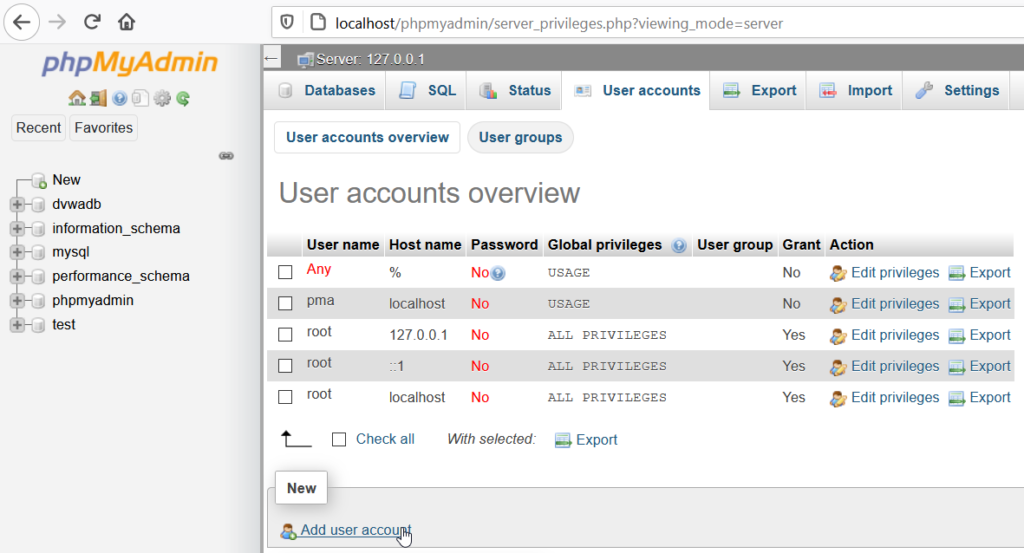Open the phpmyadmin database
The width and height of the screenshot is (1024, 553).
tap(93, 300)
